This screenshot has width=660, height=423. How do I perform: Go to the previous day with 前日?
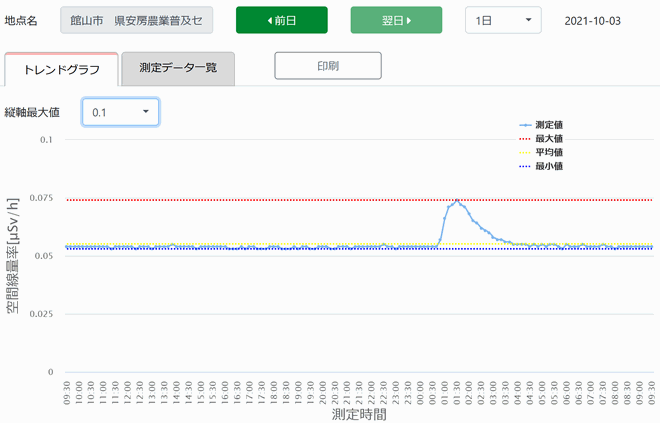pos(282,20)
